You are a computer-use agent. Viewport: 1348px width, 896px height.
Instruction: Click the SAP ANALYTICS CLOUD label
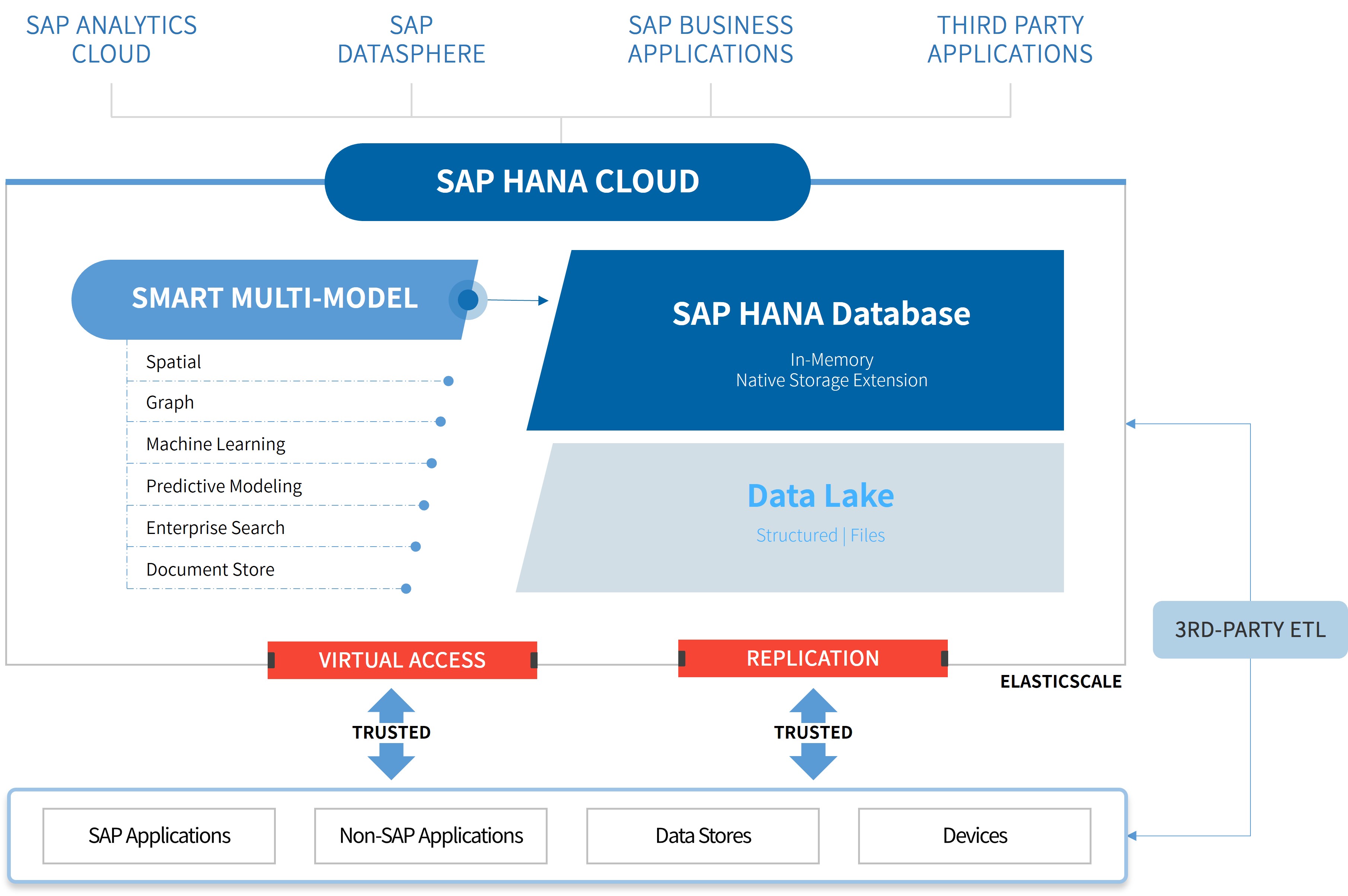111,39
